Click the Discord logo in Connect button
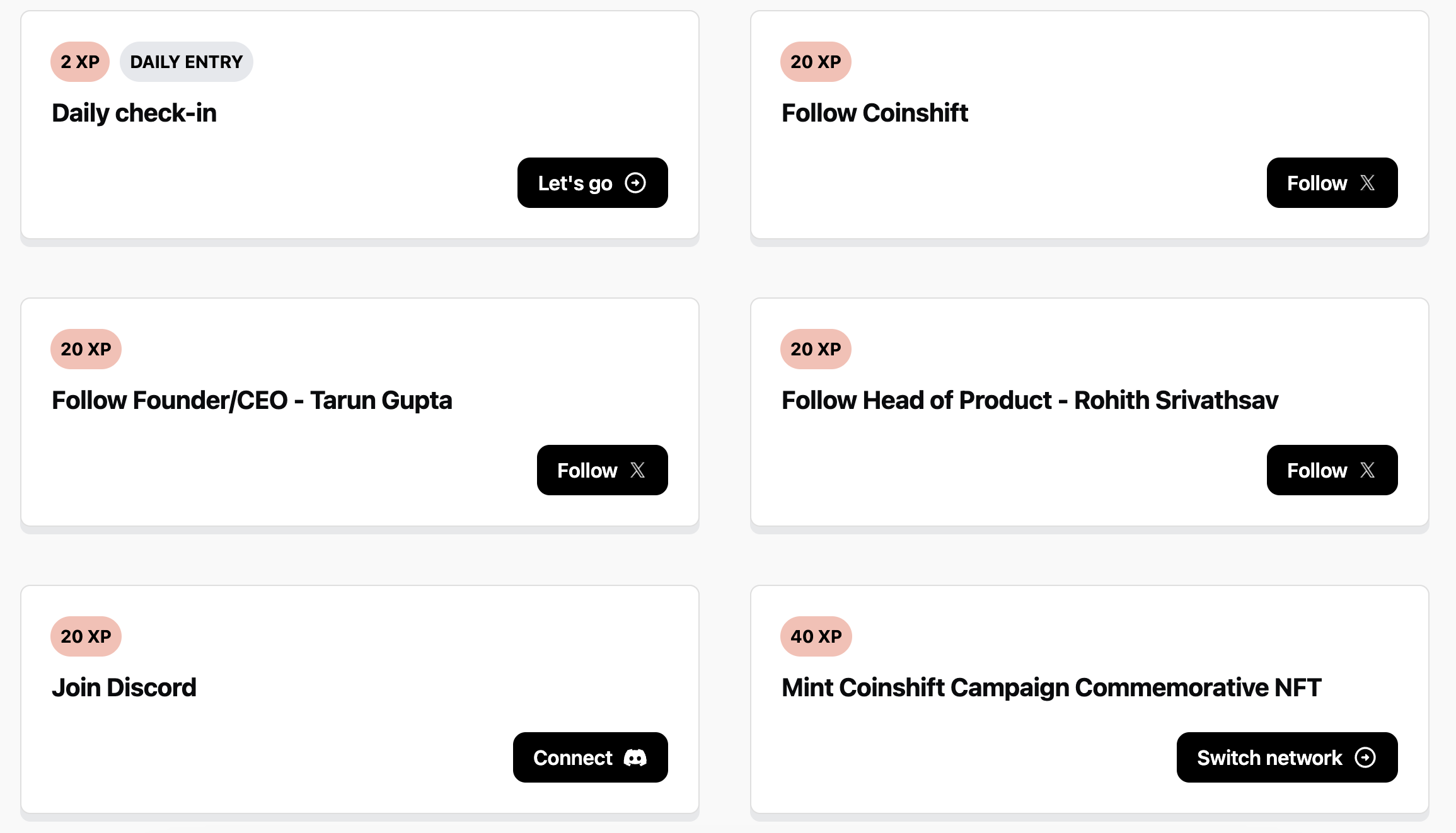The image size is (1456, 833). click(635, 758)
